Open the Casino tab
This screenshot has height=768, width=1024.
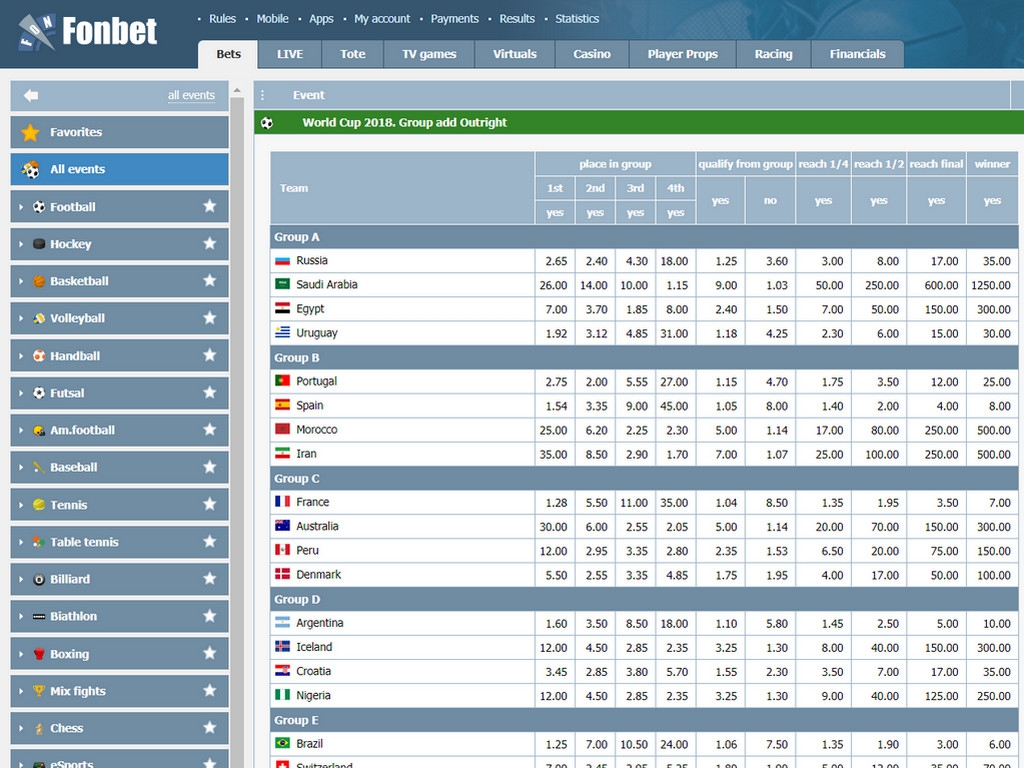click(x=592, y=54)
